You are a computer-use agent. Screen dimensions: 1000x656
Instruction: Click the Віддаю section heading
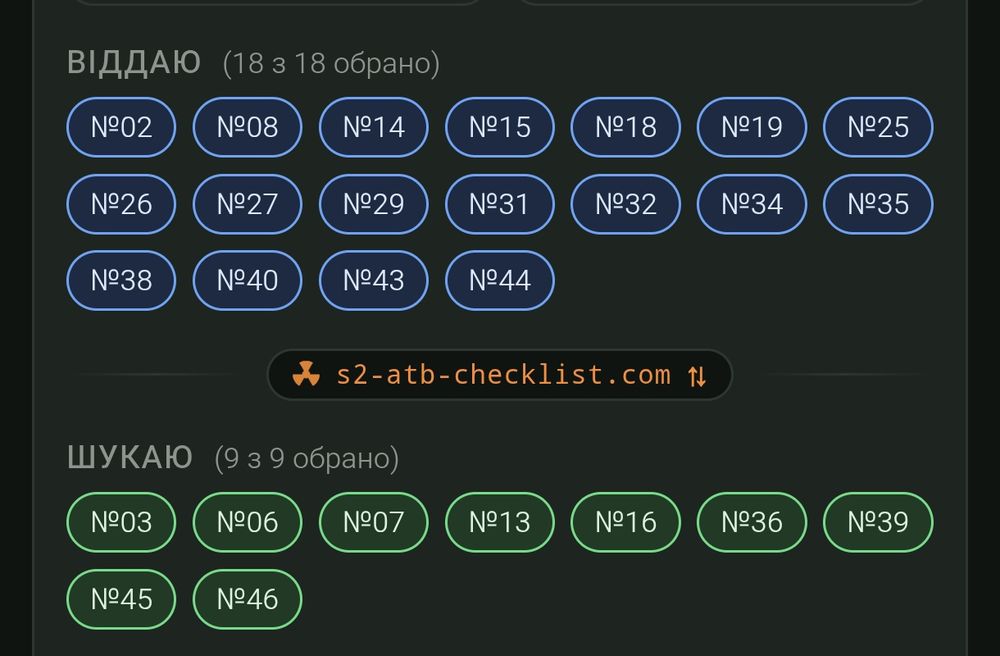(x=134, y=62)
